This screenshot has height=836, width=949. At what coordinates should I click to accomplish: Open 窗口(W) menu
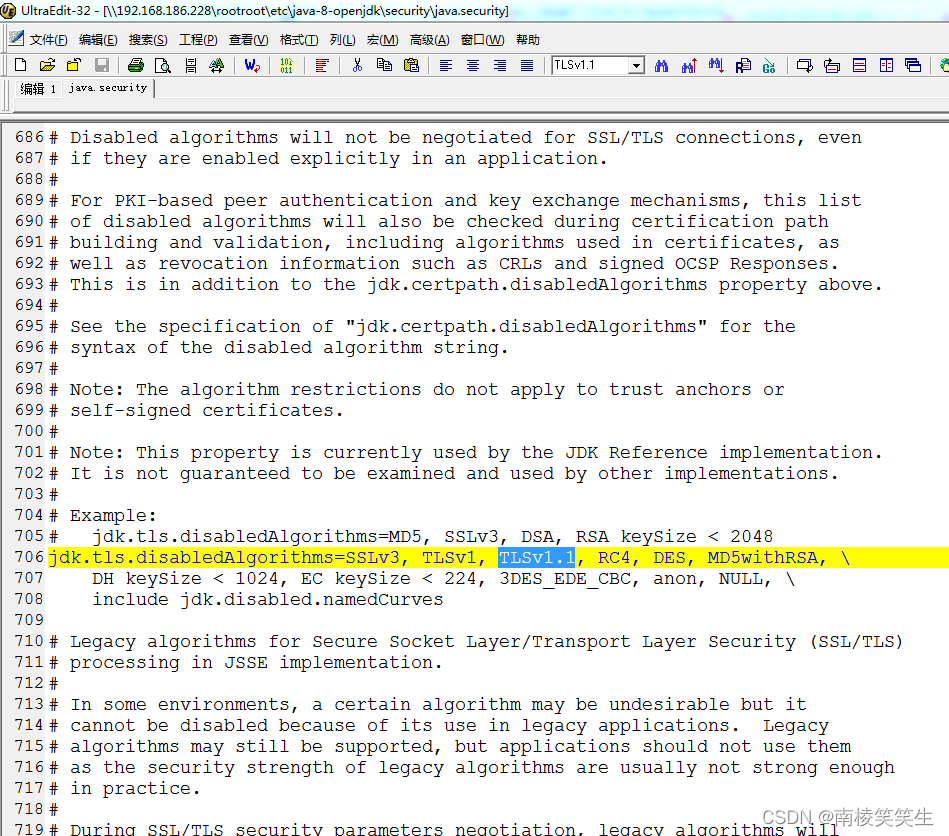click(x=482, y=40)
